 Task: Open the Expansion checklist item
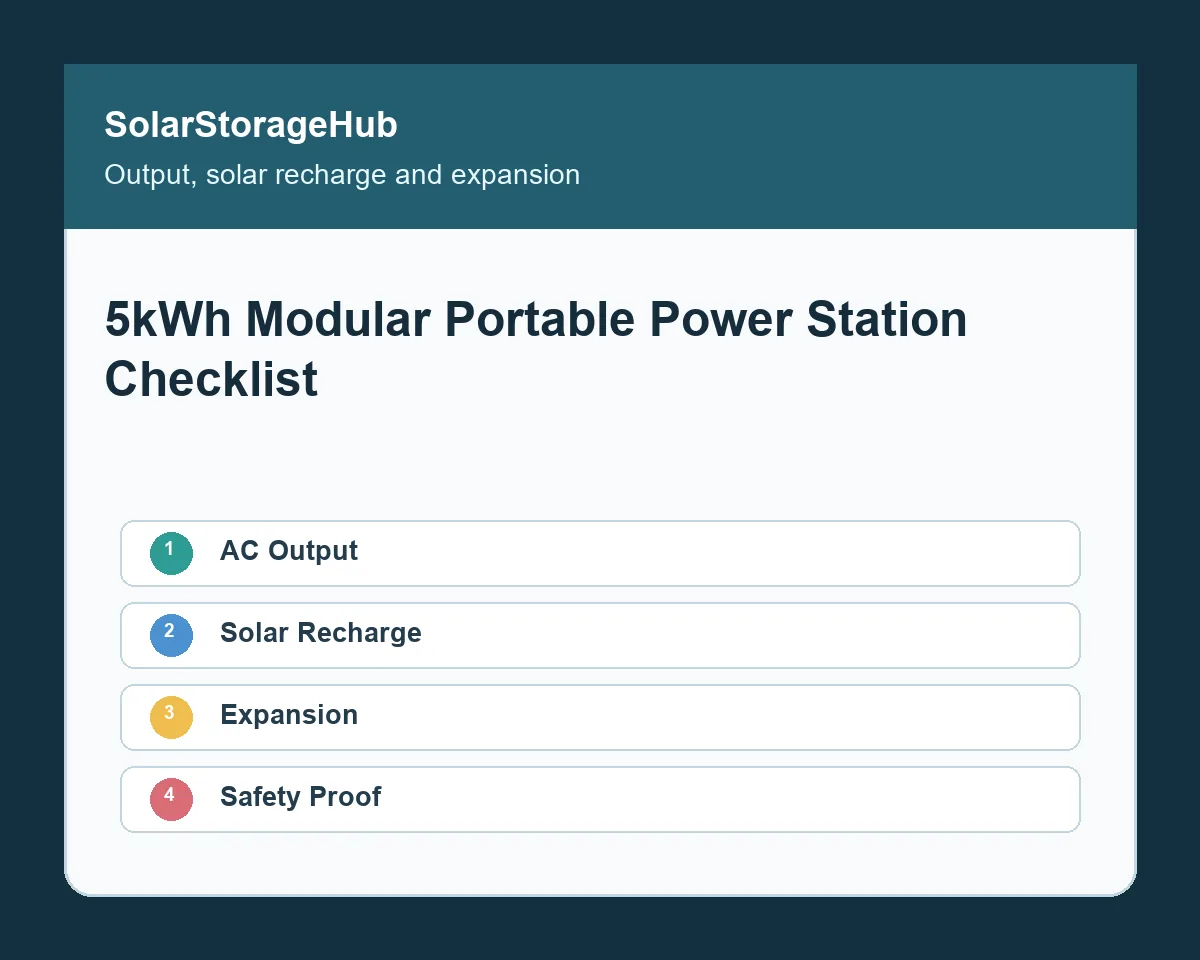(x=600, y=717)
